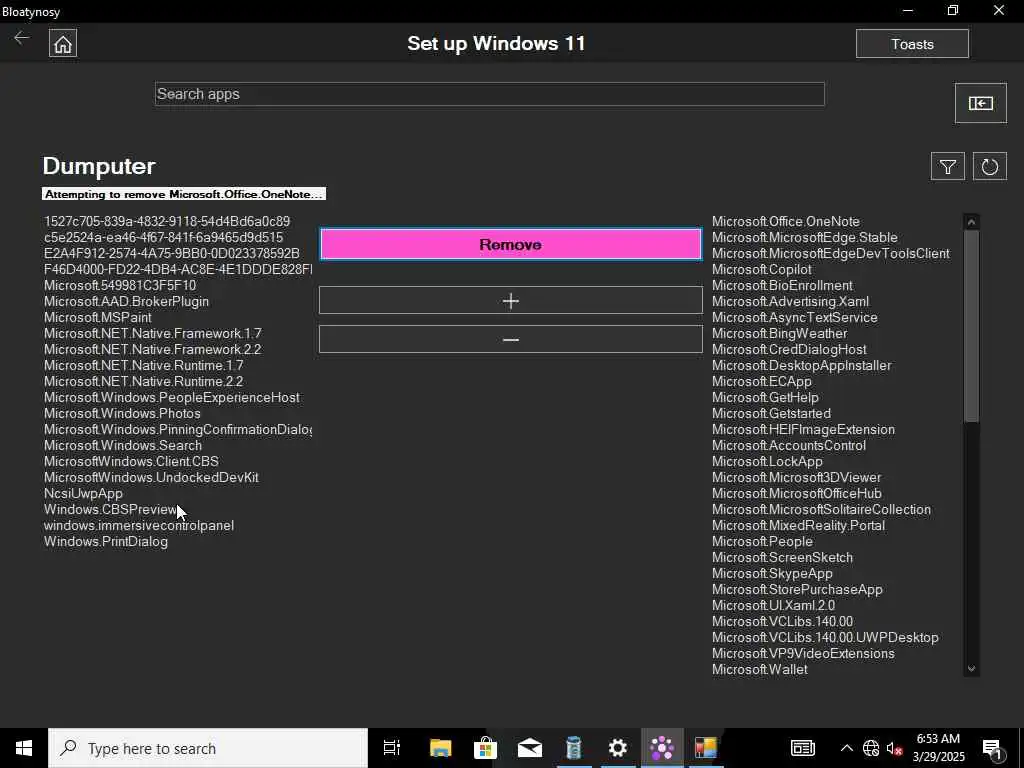Select Microsoft.NET.Native.Runtime.2.2 entry
Viewport: 1024px width, 768px height.
click(x=143, y=381)
